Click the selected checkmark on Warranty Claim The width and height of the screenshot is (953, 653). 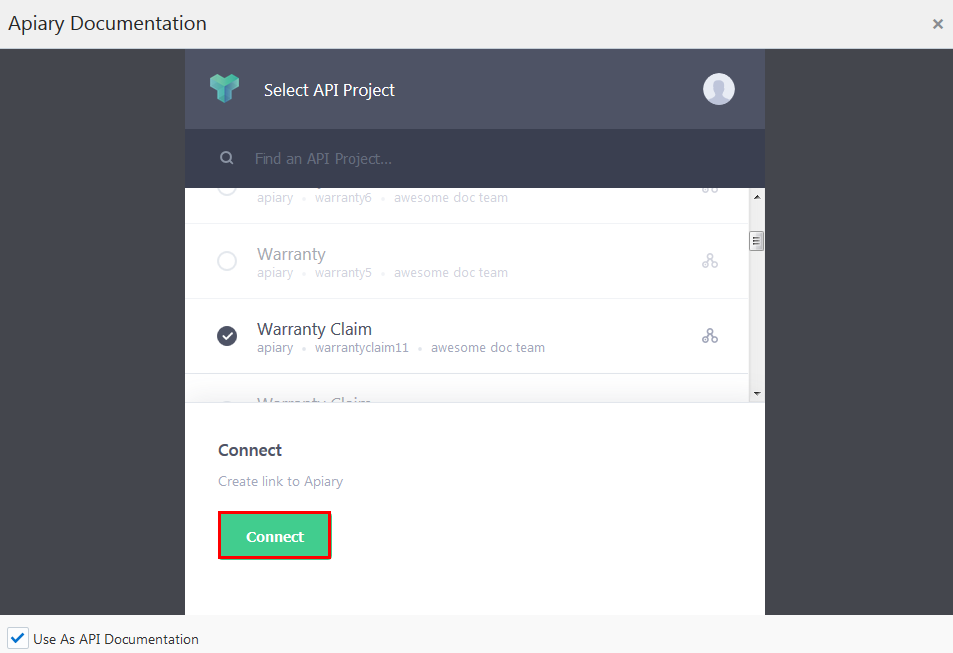(x=226, y=335)
